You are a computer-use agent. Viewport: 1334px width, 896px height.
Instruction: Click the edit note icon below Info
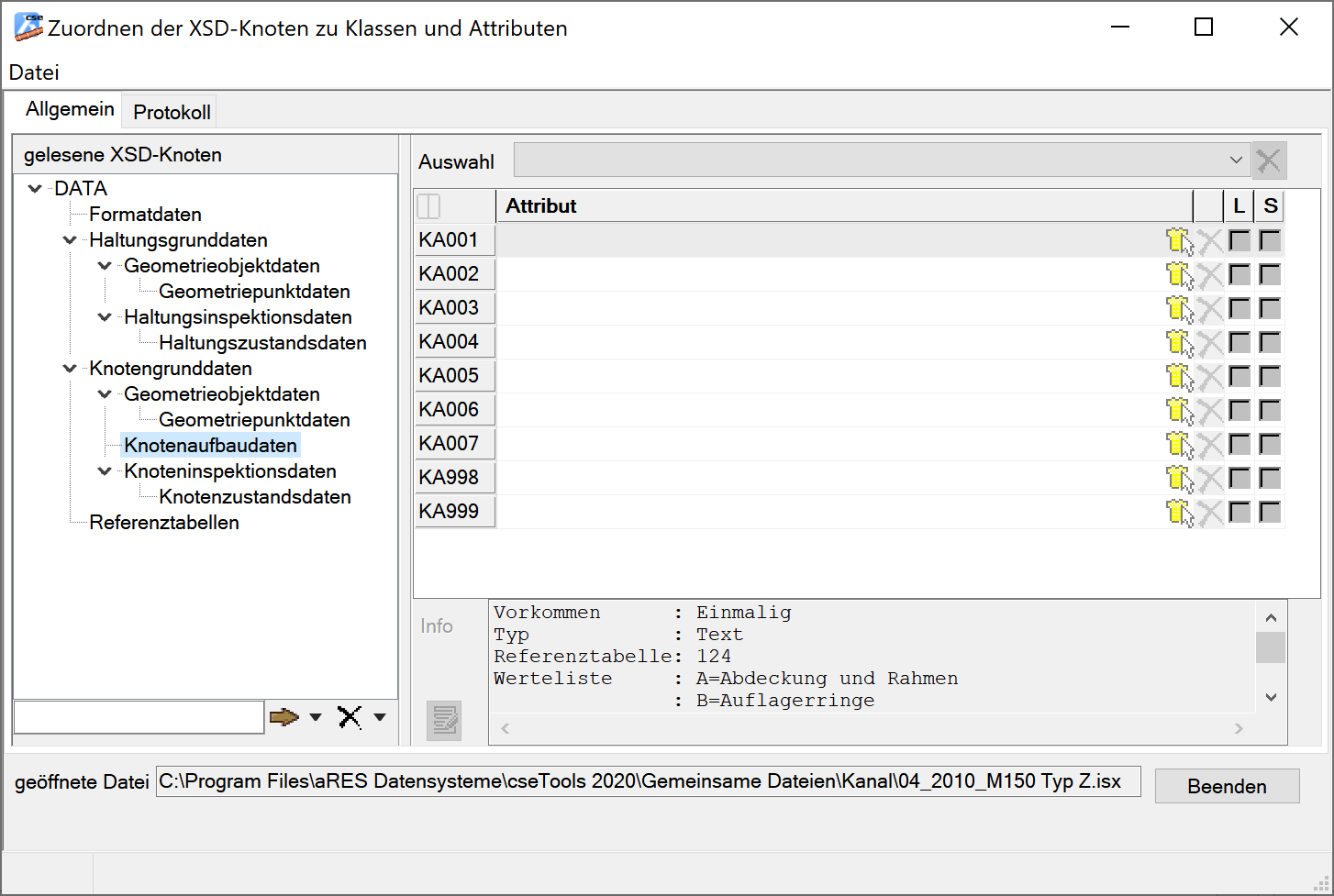(x=444, y=721)
